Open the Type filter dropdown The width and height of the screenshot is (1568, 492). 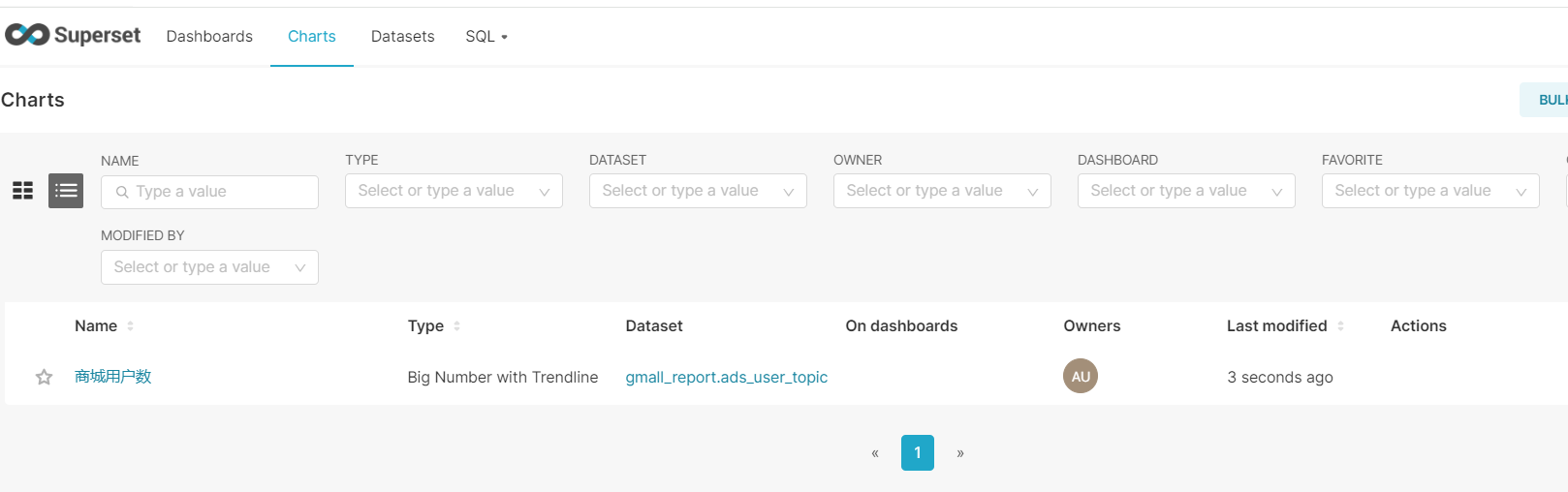[x=454, y=191]
